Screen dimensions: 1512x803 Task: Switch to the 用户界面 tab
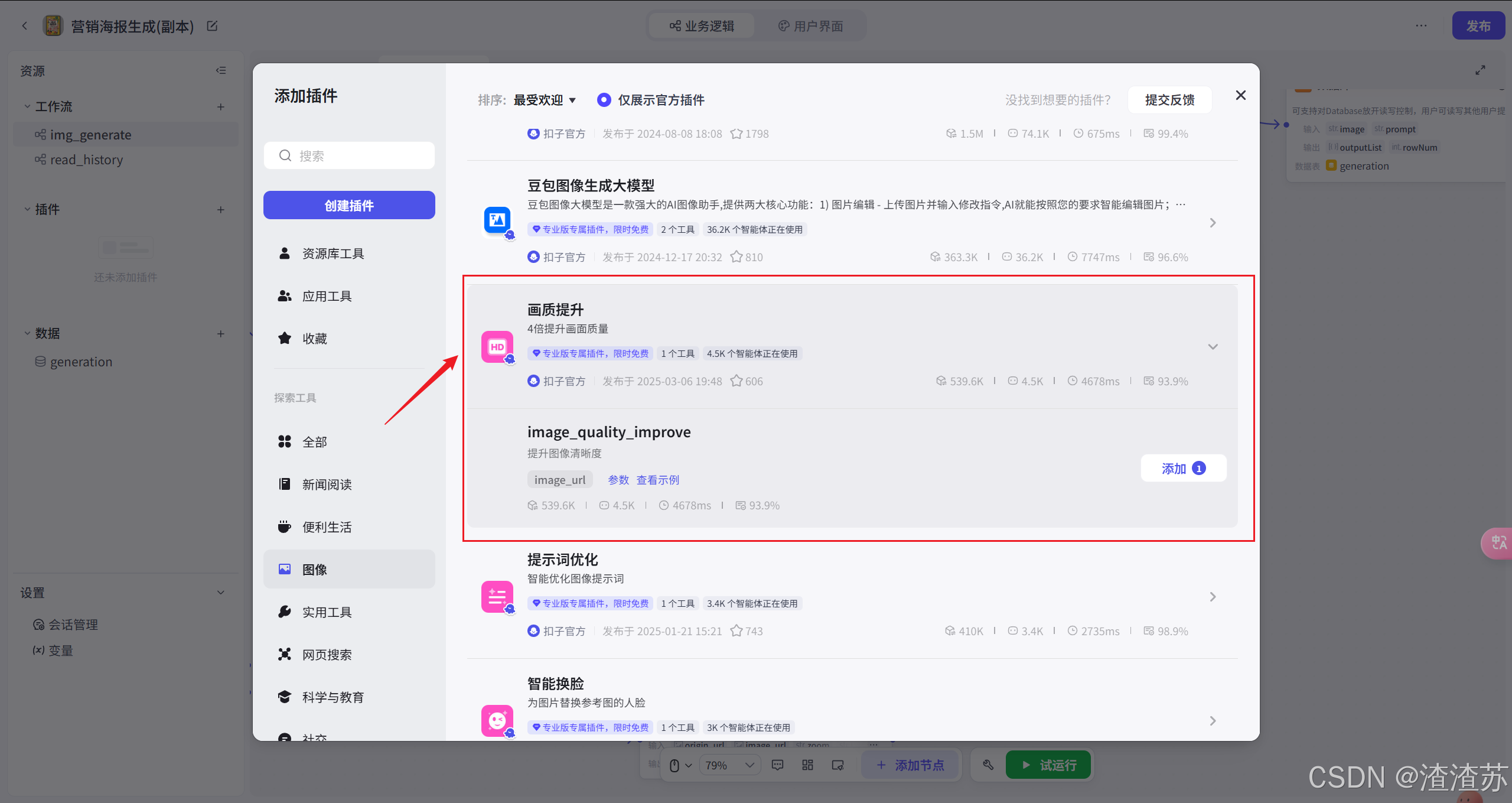tap(810, 26)
